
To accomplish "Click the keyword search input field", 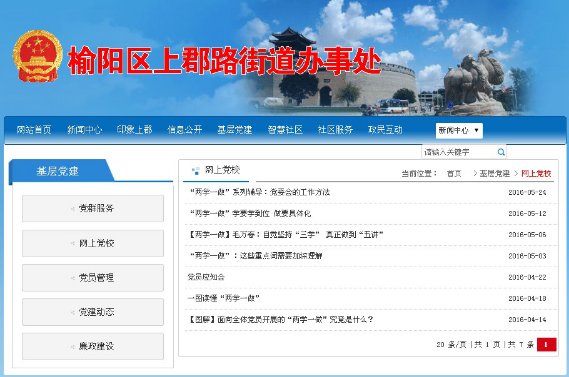I will (x=459, y=152).
